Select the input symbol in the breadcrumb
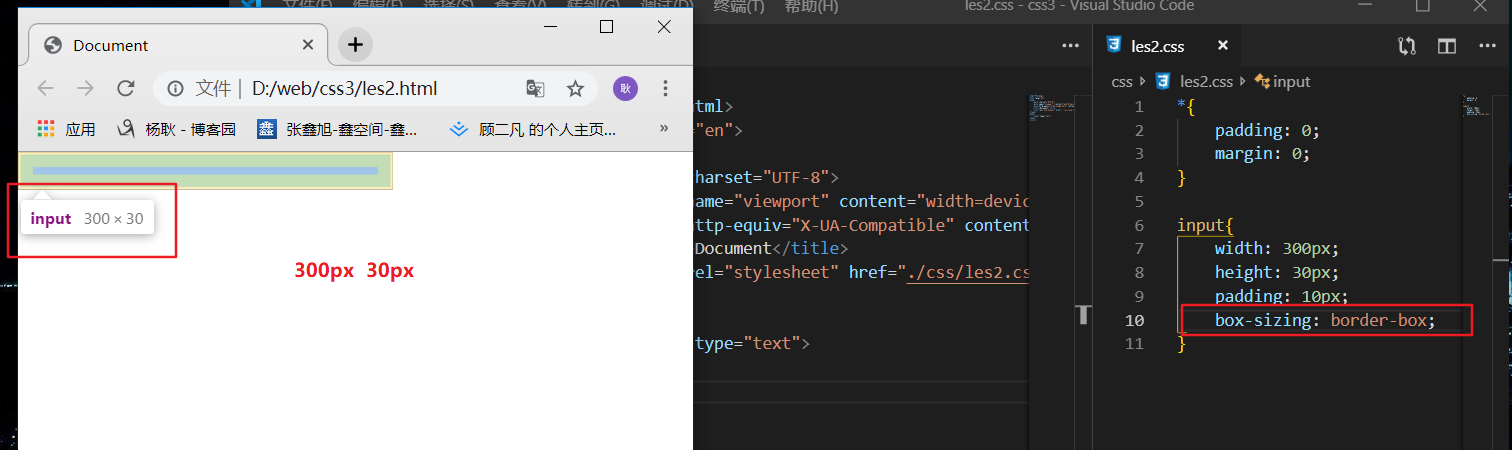 (1291, 82)
